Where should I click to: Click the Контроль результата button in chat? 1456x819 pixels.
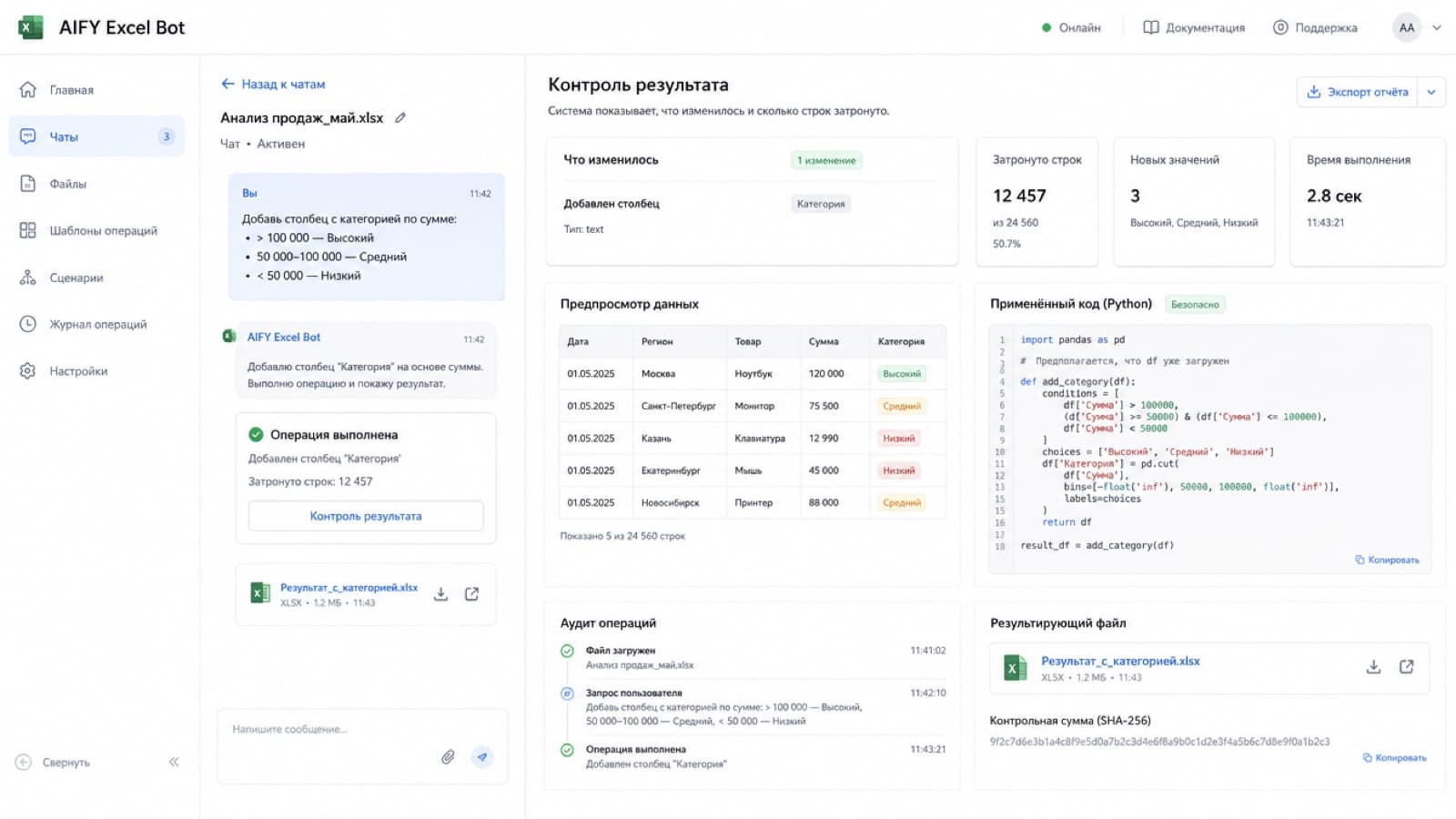[366, 516]
